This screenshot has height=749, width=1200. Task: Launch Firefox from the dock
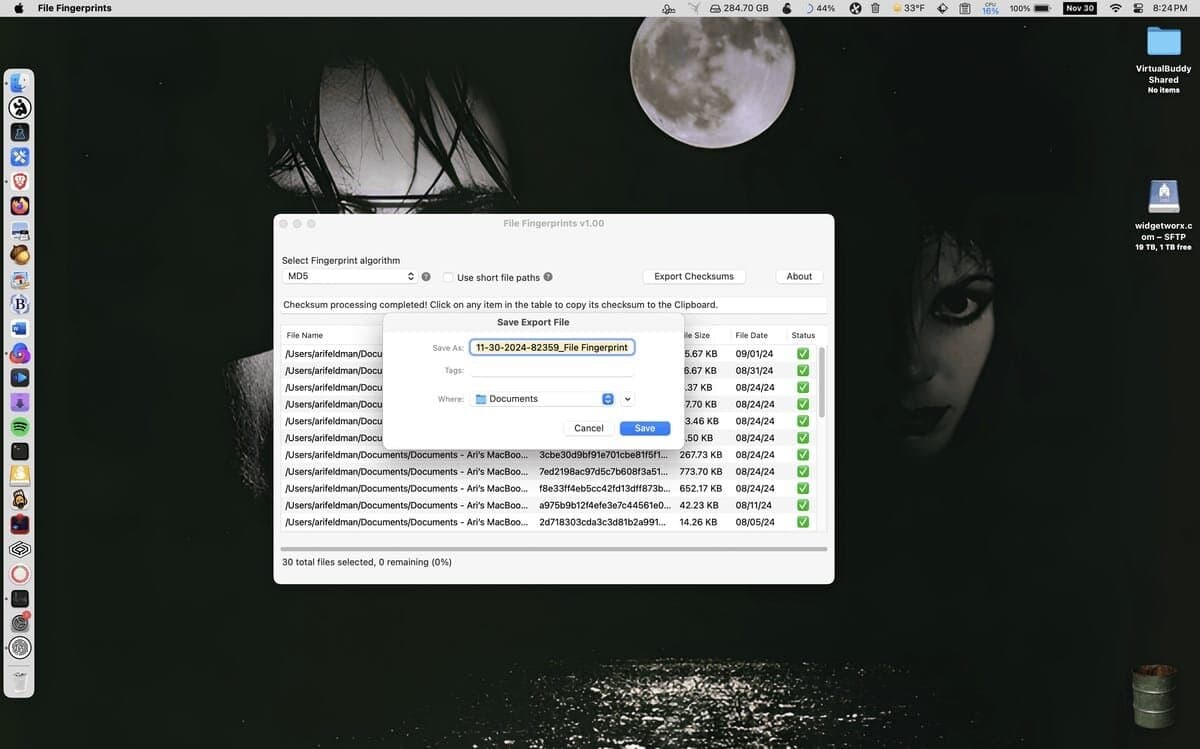pyautogui.click(x=20, y=205)
